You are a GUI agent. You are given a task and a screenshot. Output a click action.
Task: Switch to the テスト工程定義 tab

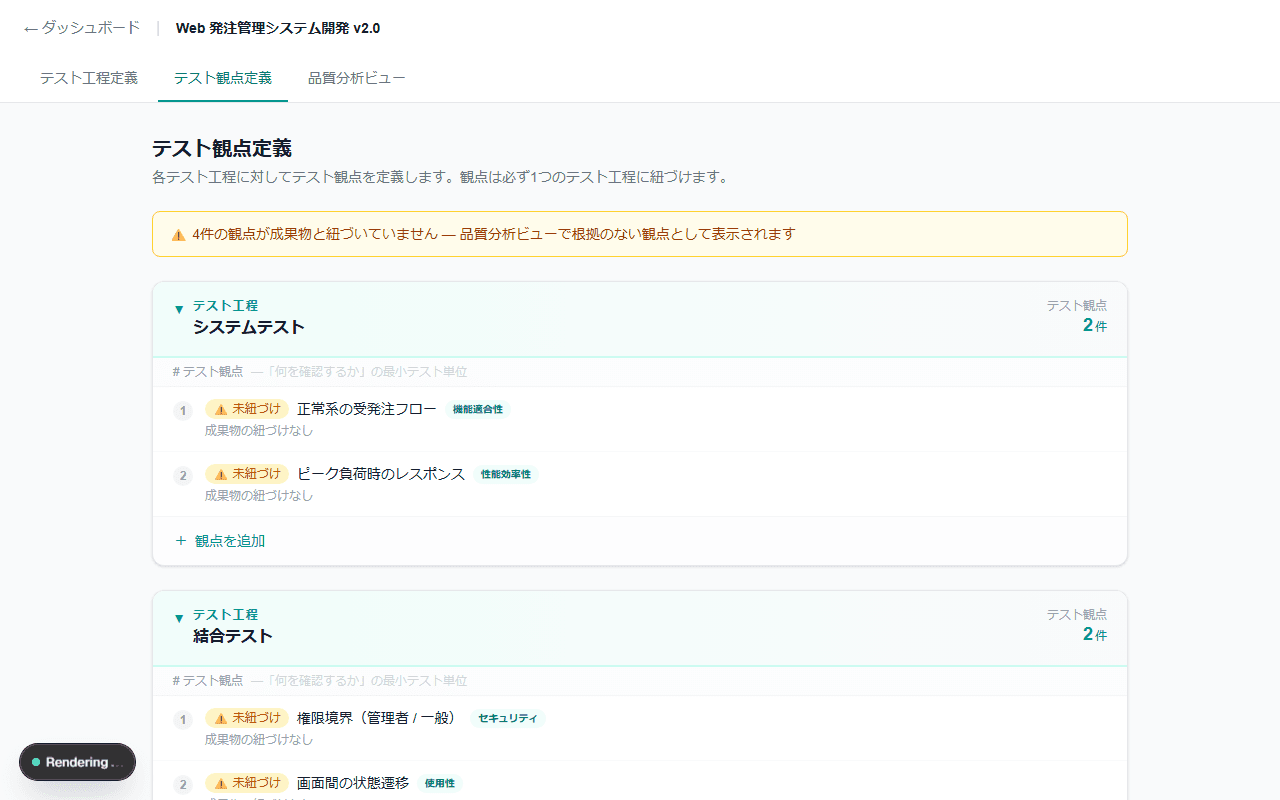[89, 77]
